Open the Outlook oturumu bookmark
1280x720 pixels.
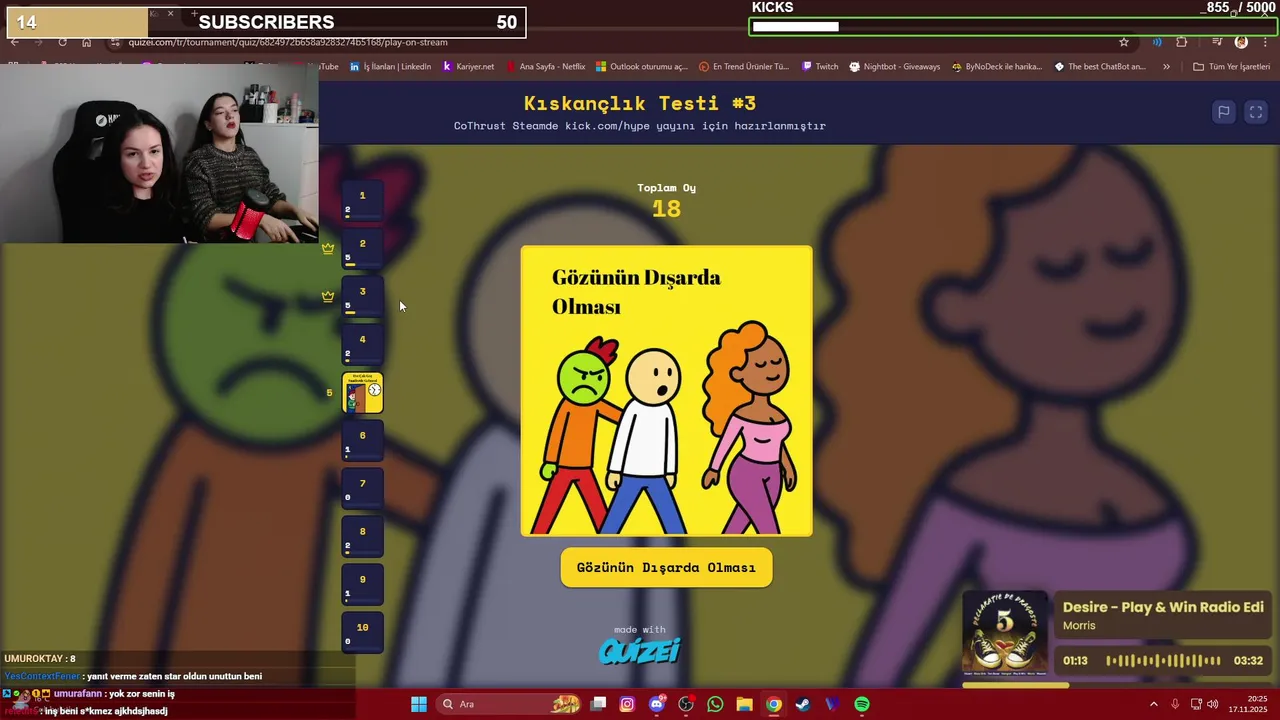click(x=642, y=67)
